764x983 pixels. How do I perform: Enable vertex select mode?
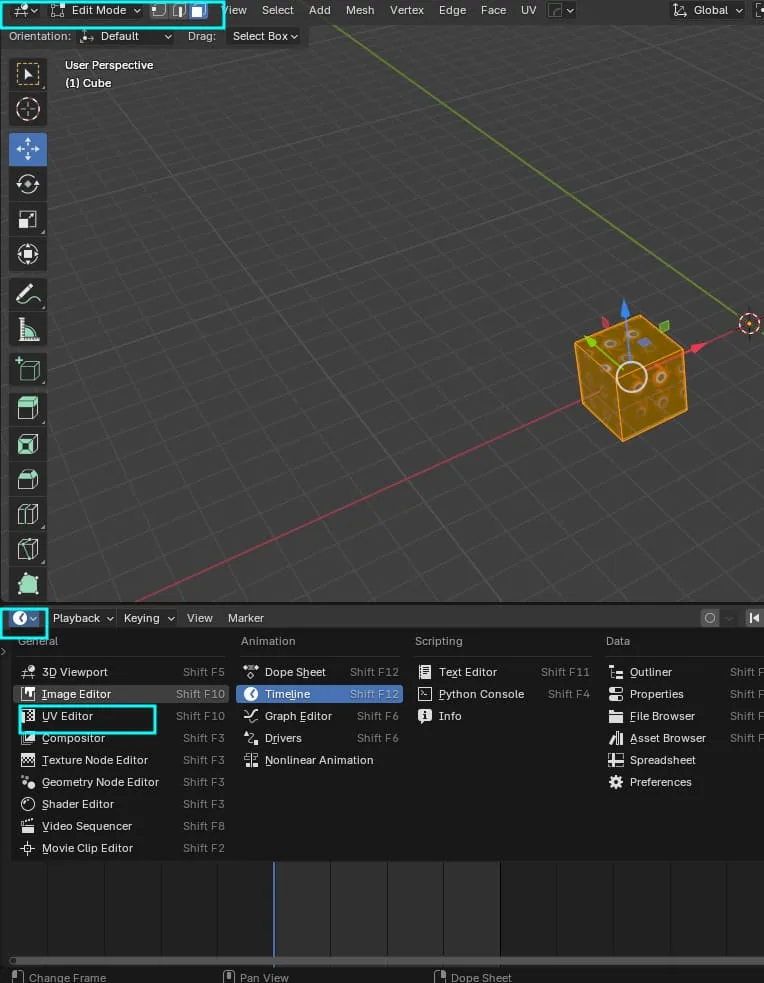[159, 11]
